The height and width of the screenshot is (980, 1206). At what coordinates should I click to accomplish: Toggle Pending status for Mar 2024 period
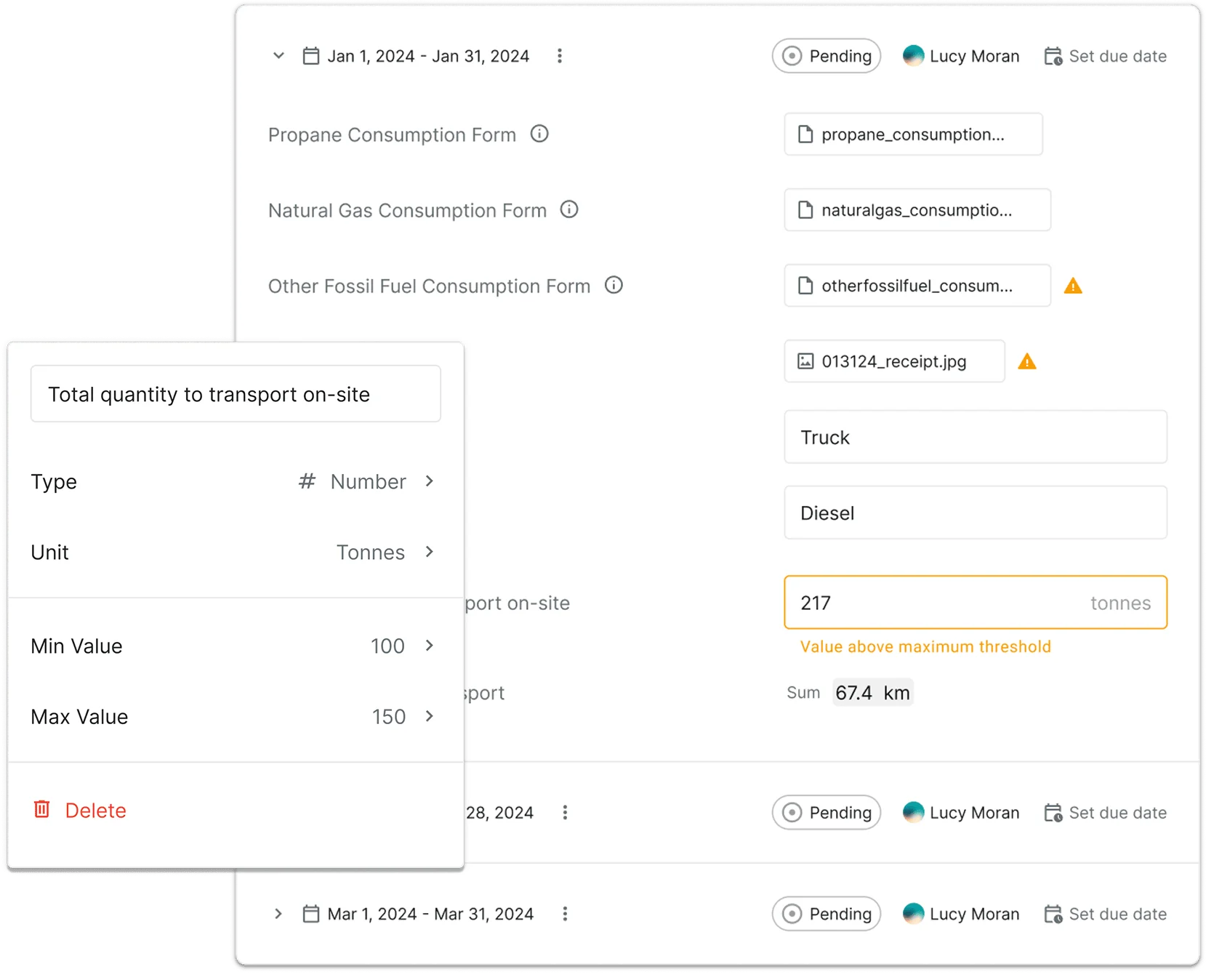[827, 914]
